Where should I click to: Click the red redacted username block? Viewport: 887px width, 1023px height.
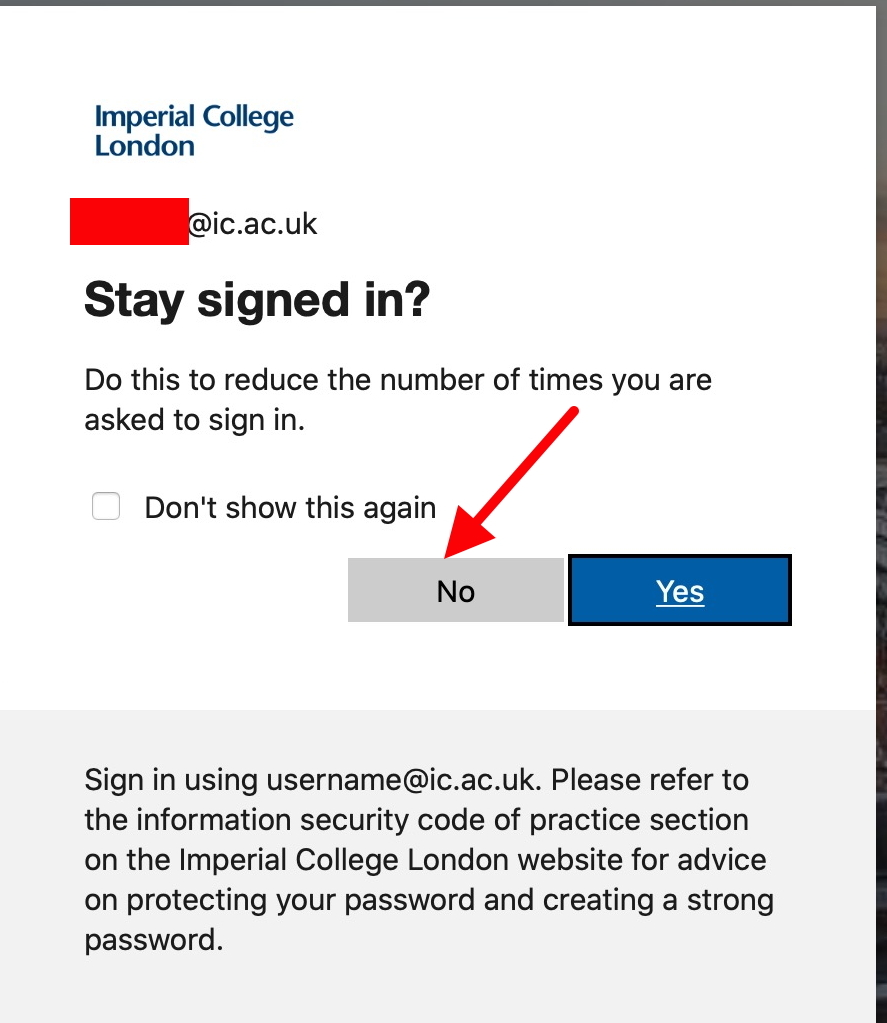point(129,222)
